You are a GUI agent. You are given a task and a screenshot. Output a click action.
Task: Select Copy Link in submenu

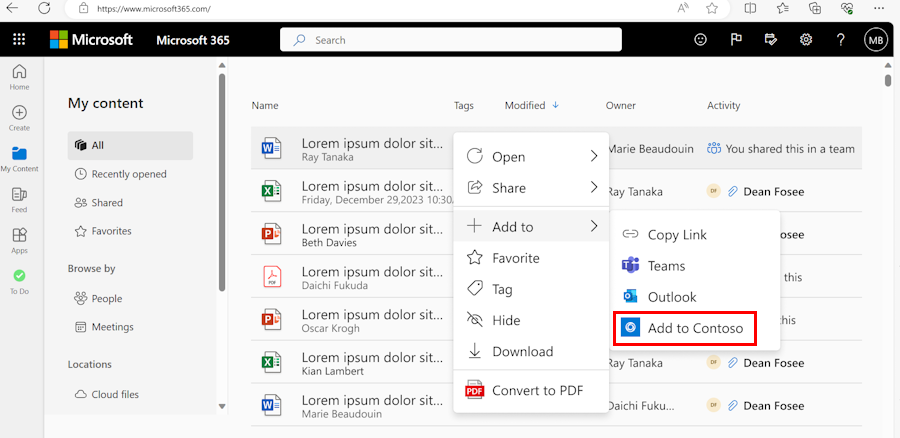[695, 234]
